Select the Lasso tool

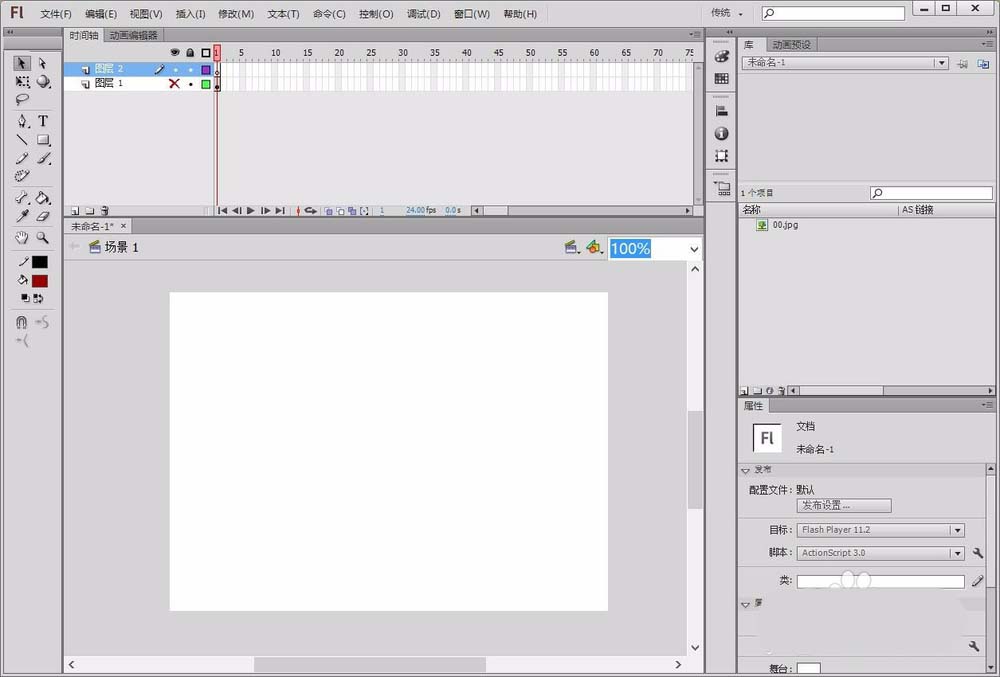[x=22, y=99]
